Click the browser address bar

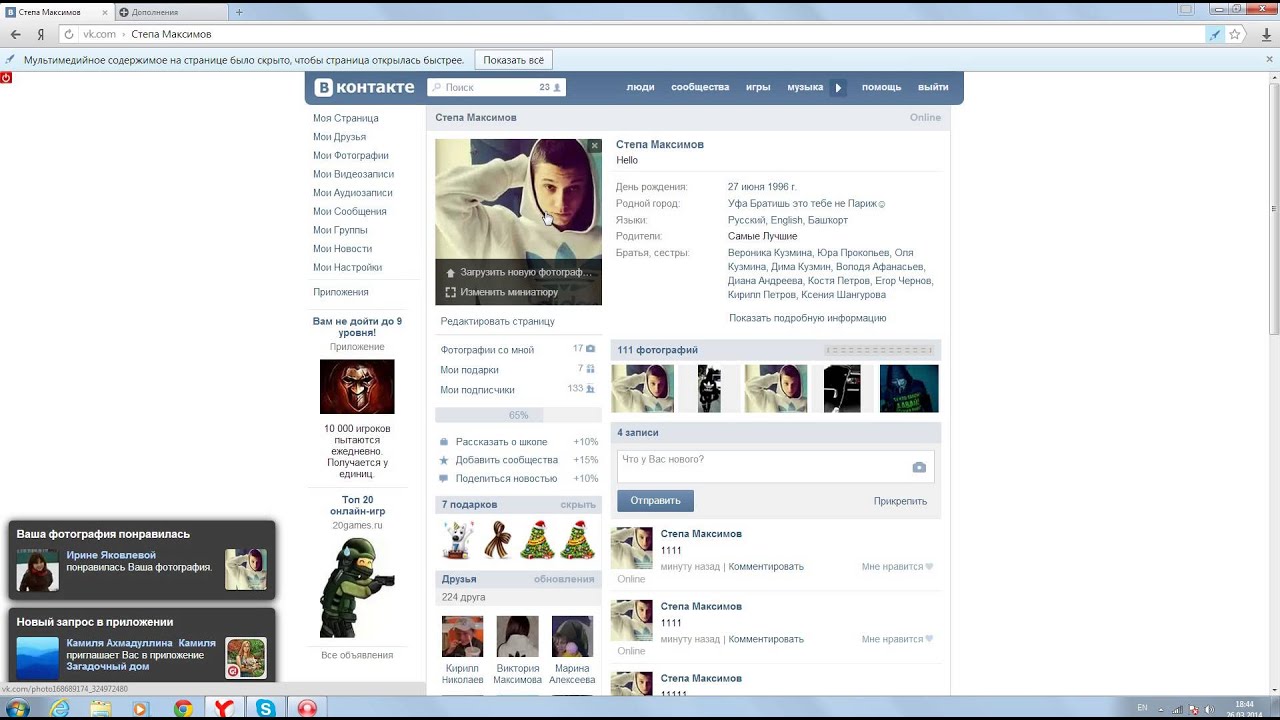(640, 34)
